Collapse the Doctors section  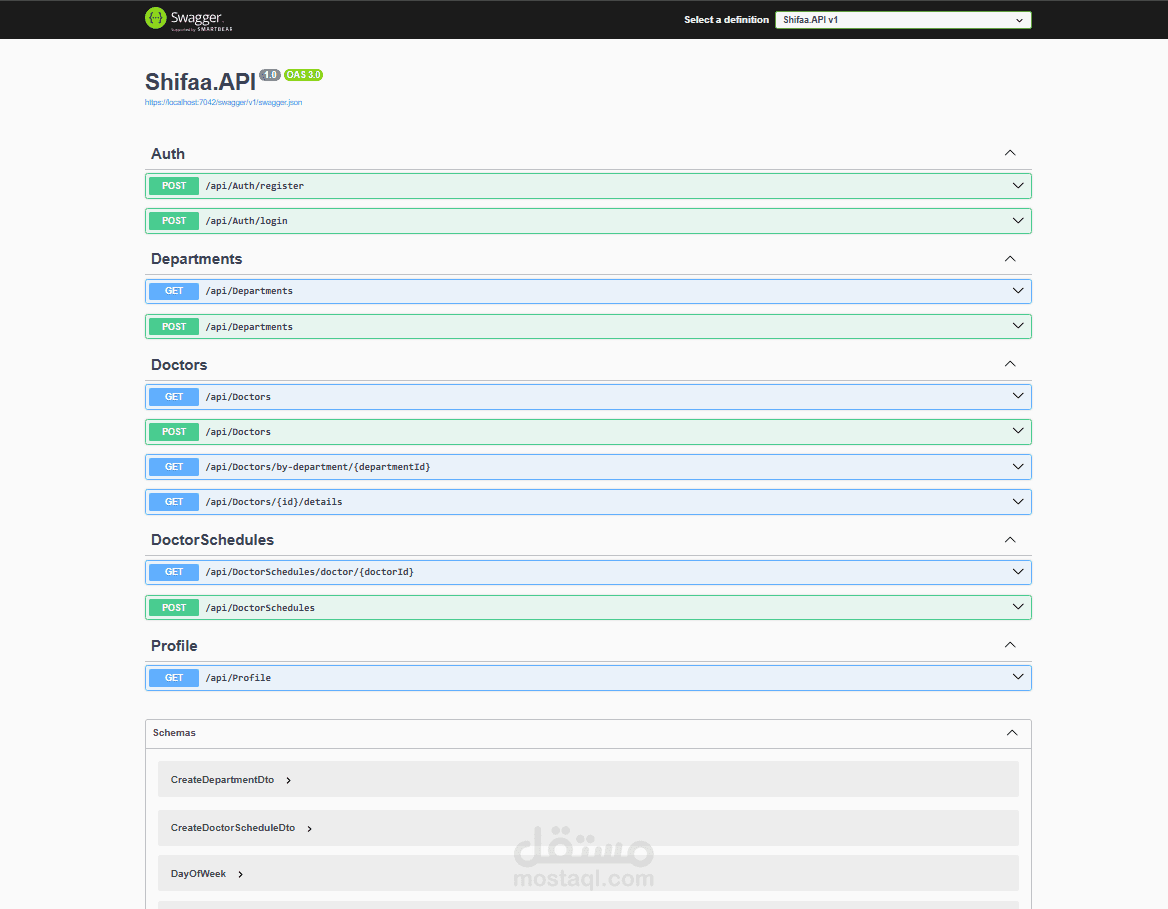[x=1010, y=363]
